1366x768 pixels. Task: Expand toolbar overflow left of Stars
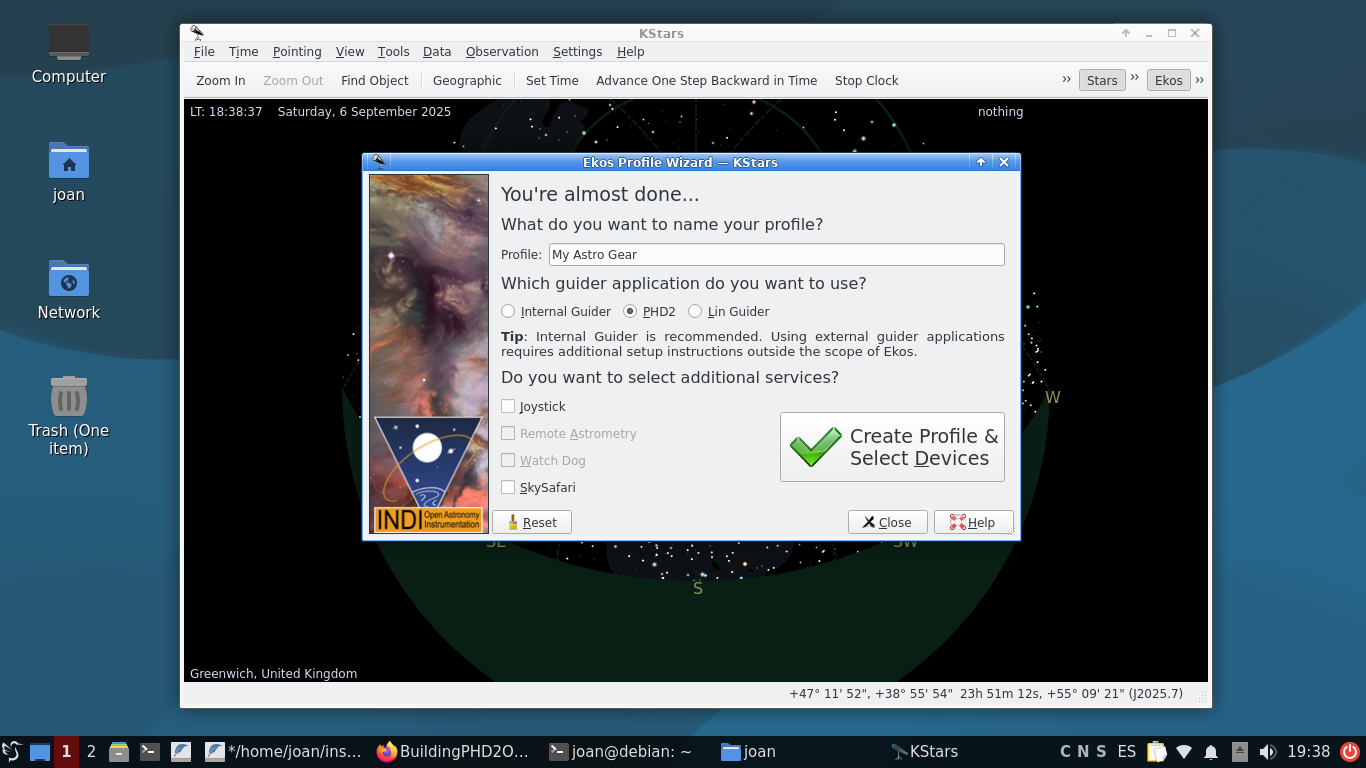(1066, 79)
